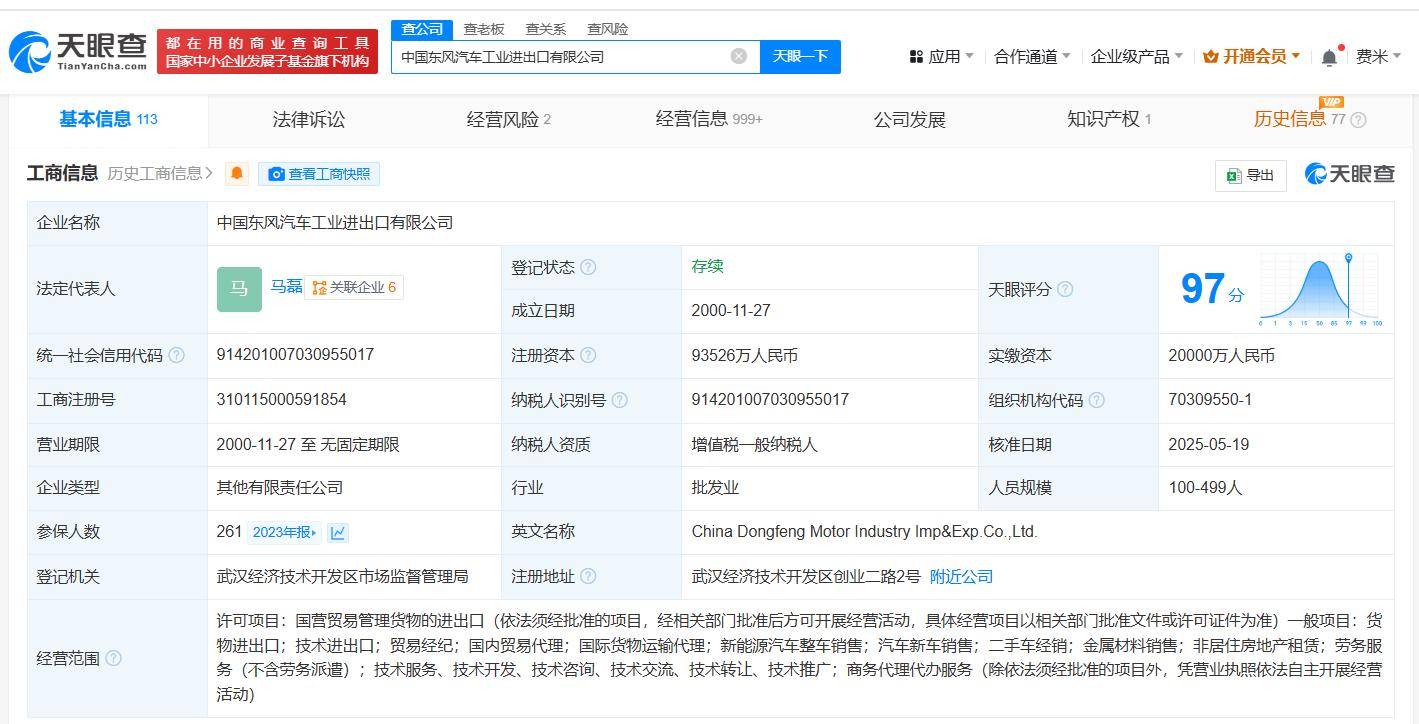Click the 查看工商快照 button
The height and width of the screenshot is (724, 1419).
[x=319, y=174]
